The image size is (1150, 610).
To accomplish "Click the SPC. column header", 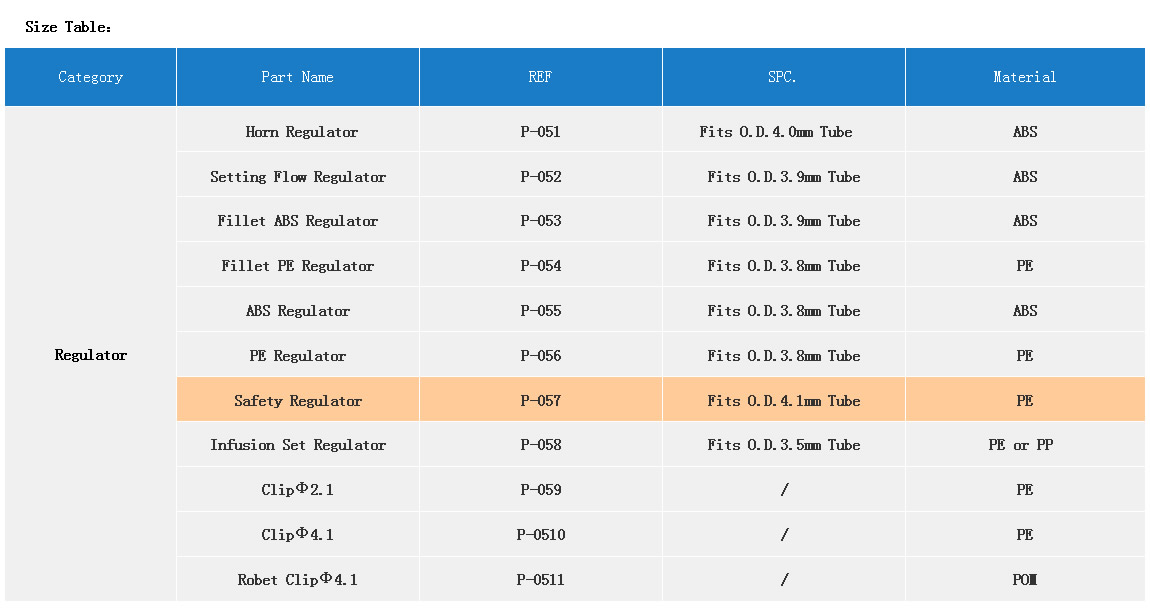I will (x=783, y=77).
